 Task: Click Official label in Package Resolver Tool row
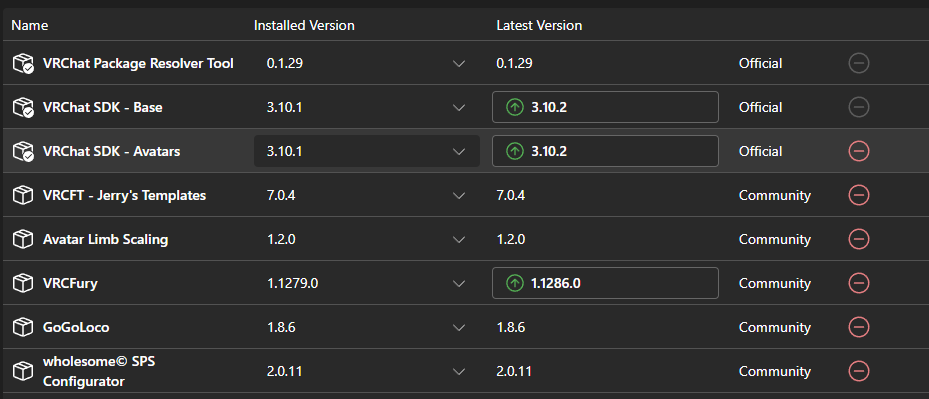pyautogui.click(x=761, y=63)
